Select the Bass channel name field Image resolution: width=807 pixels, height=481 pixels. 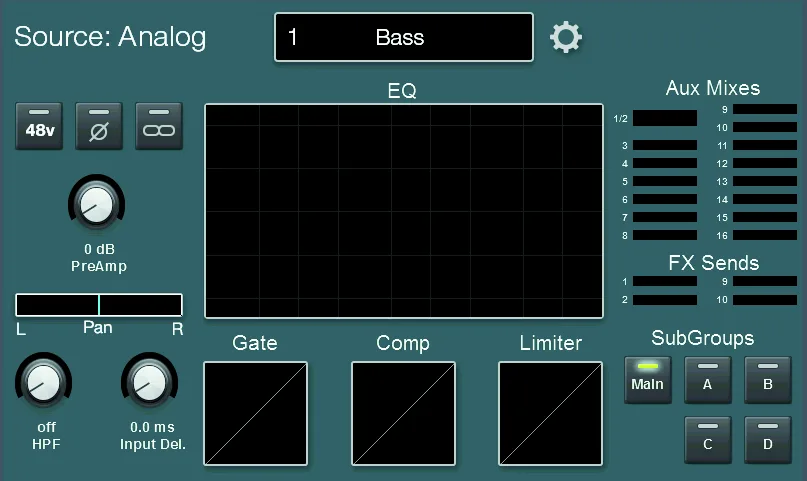(x=404, y=37)
